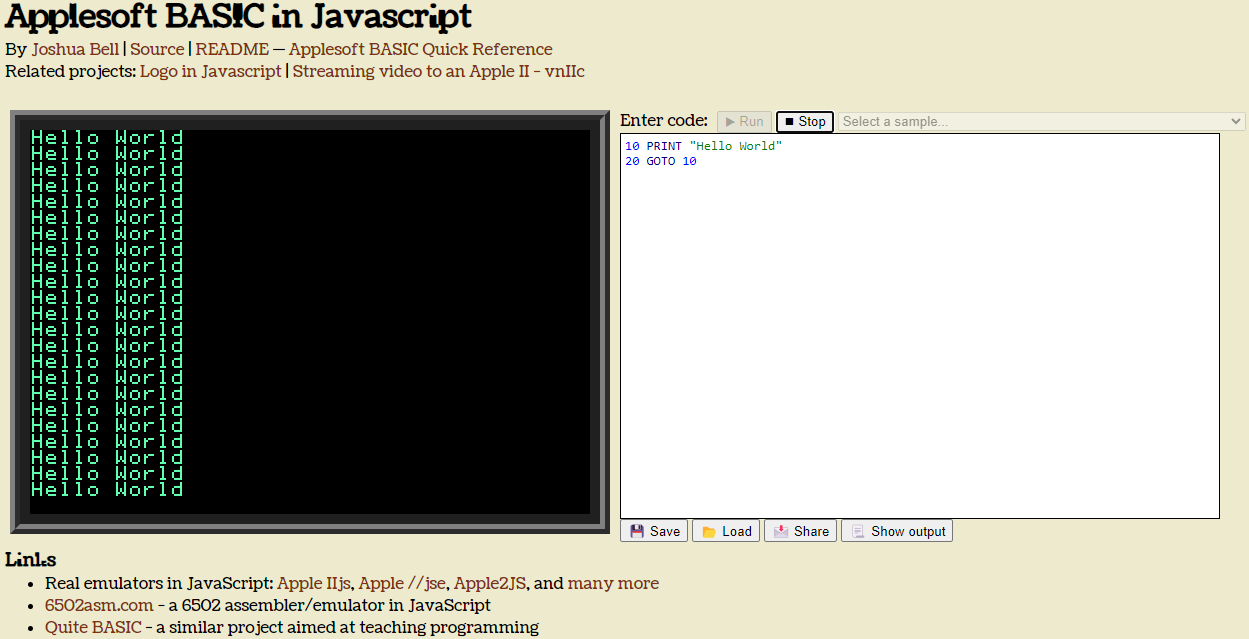Follow the Apple IIjs emulator link

pos(314,583)
